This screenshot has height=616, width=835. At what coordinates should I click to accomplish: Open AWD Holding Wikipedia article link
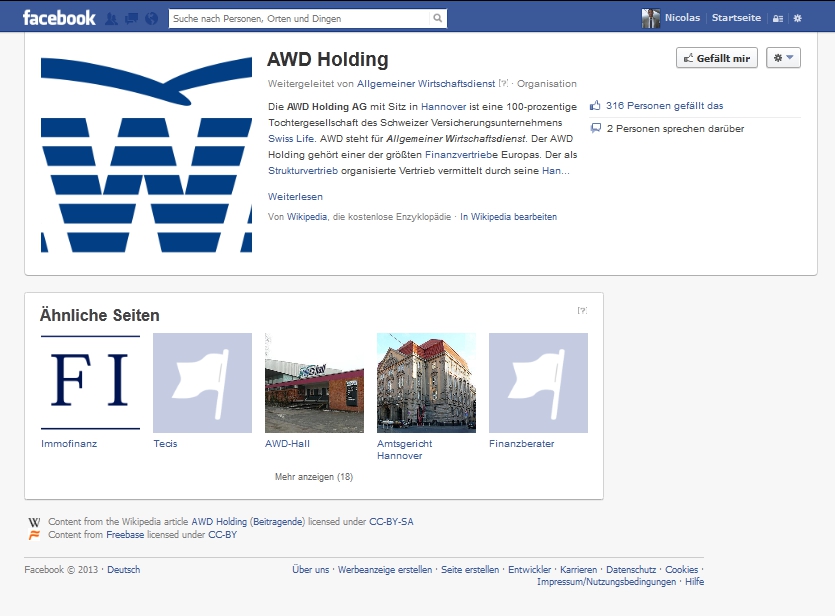pos(219,522)
